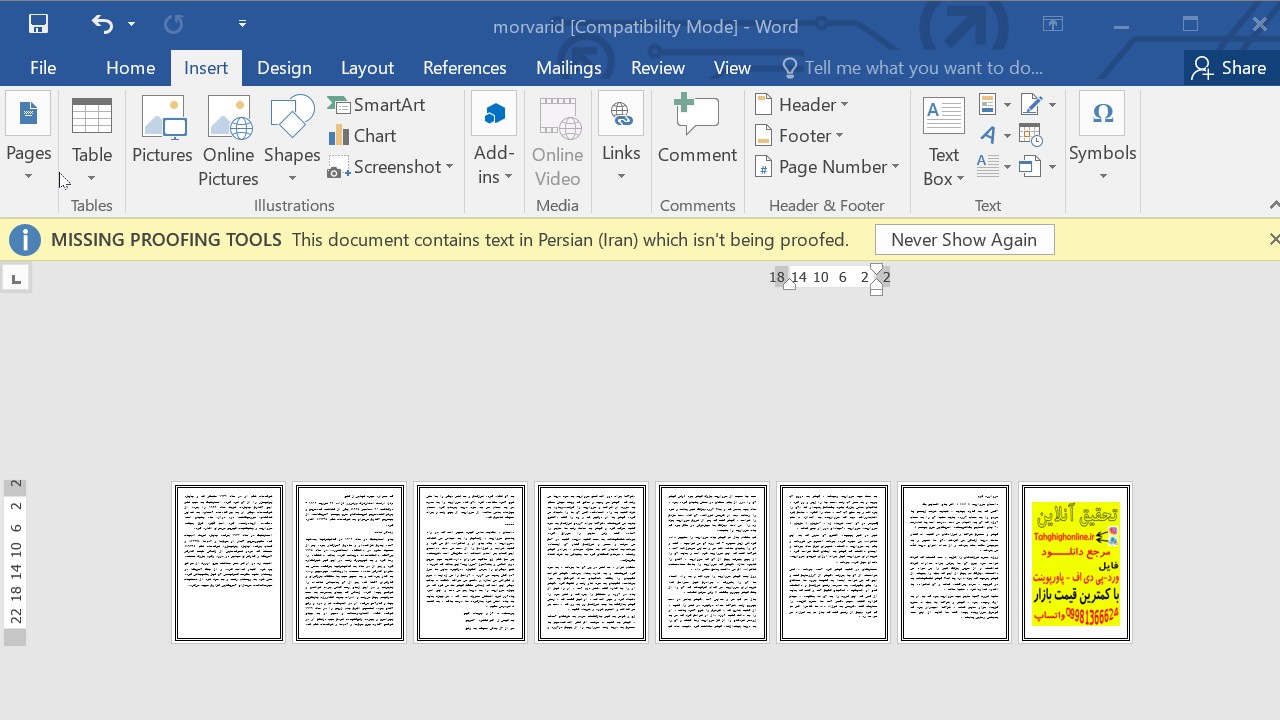The height and width of the screenshot is (720, 1280).
Task: Insert WordArt text
Action: 994,135
